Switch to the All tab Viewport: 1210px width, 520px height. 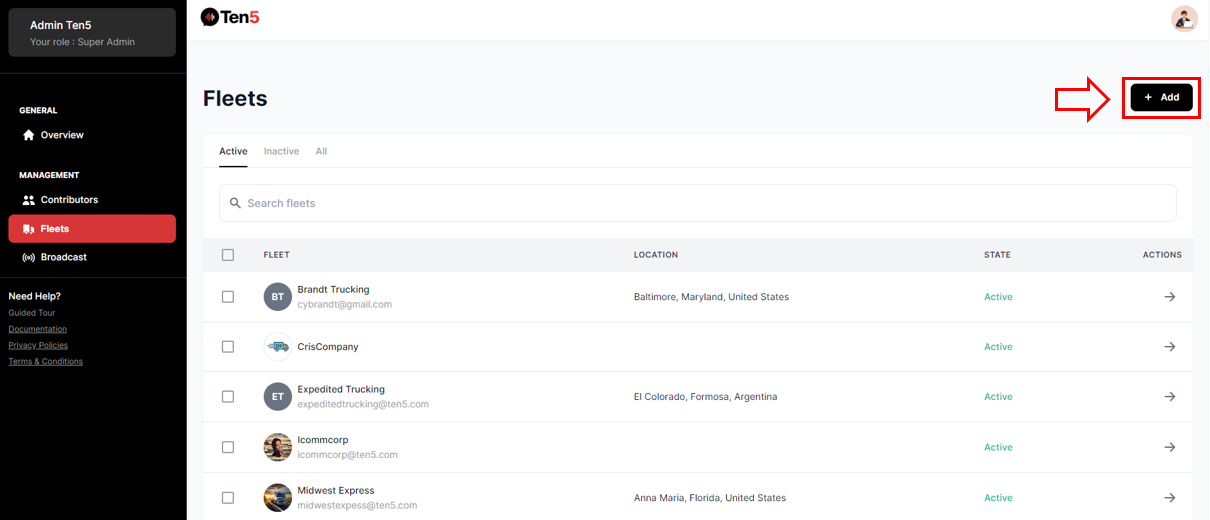[x=321, y=151]
